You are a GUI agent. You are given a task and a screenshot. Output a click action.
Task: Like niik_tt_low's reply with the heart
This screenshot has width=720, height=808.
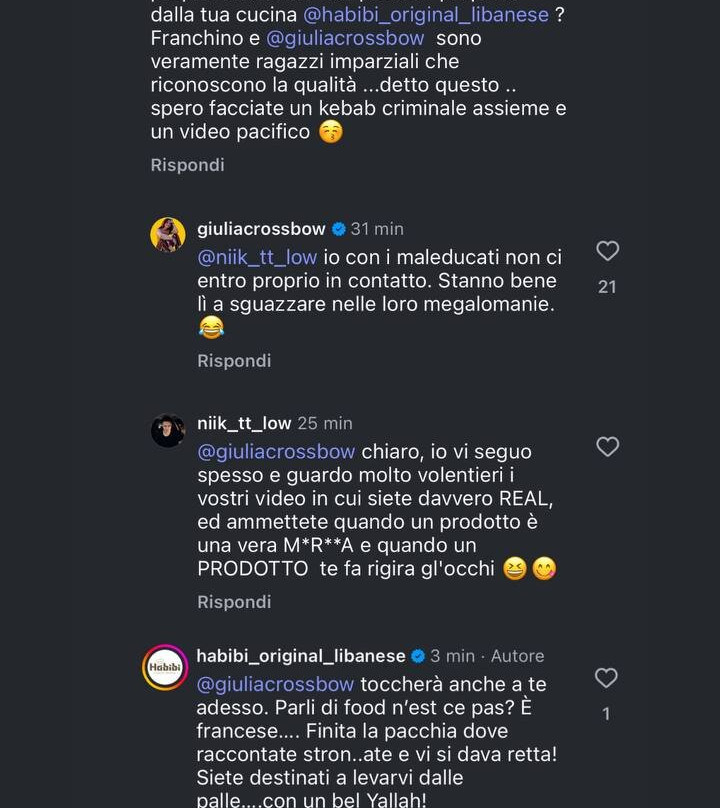607,446
